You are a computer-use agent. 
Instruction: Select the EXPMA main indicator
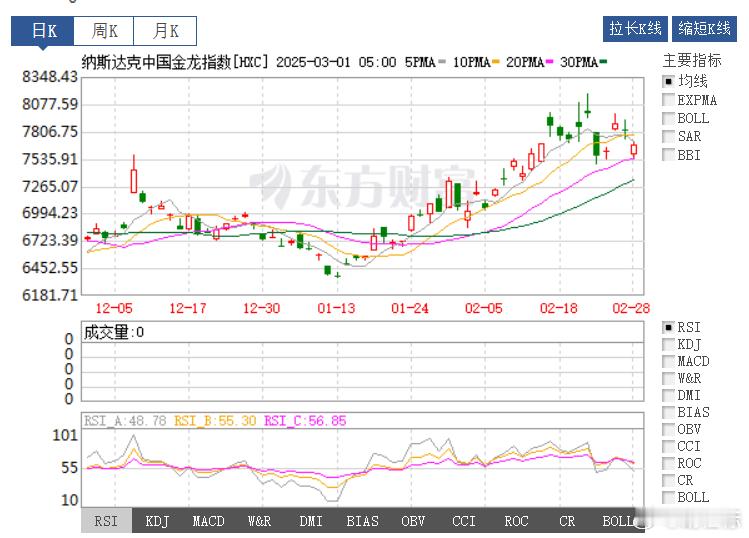pos(668,100)
